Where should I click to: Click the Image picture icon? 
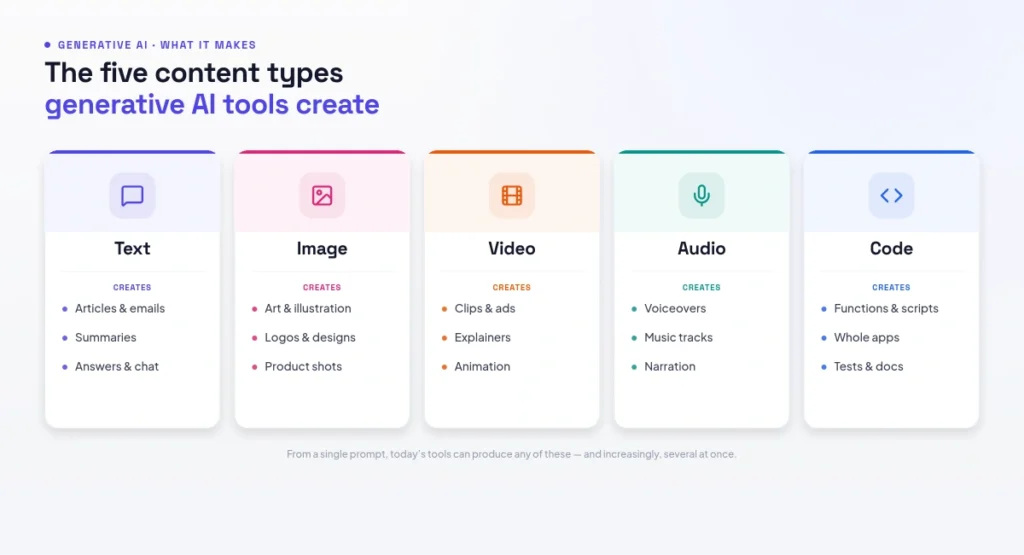[x=322, y=195]
